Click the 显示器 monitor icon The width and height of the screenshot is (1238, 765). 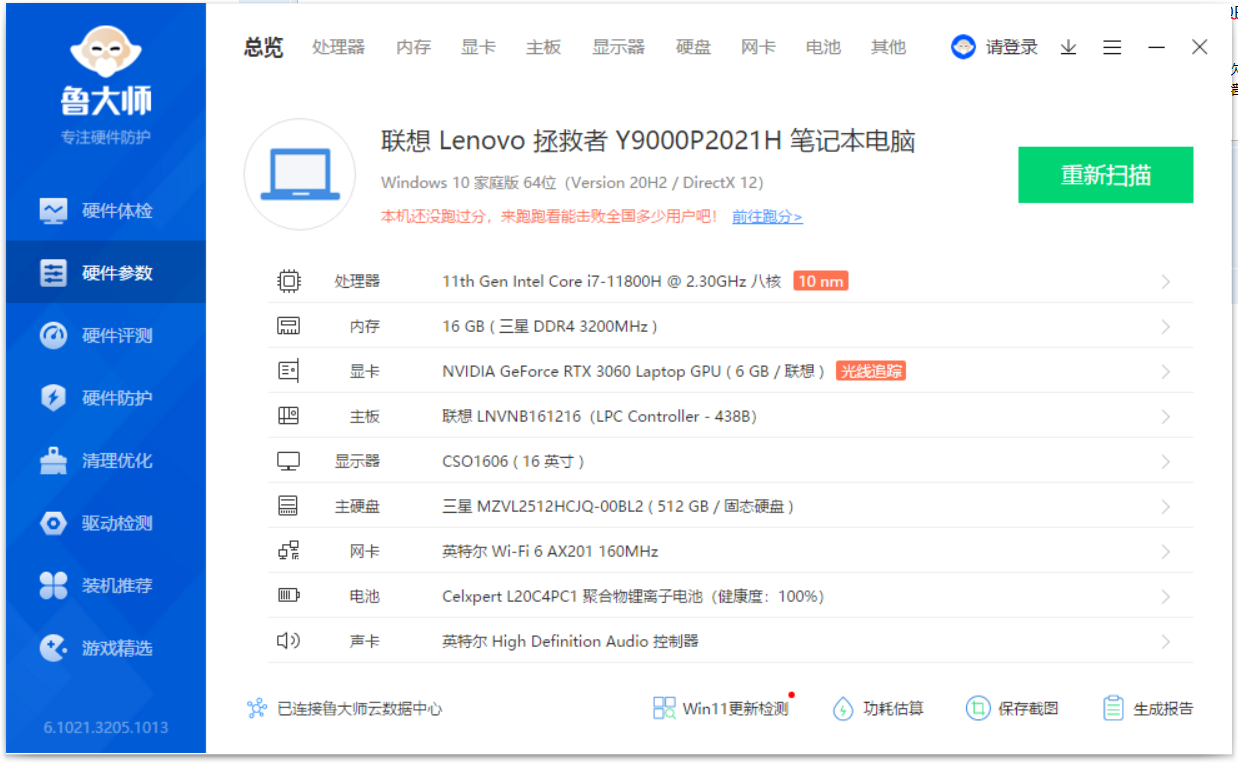click(x=288, y=461)
